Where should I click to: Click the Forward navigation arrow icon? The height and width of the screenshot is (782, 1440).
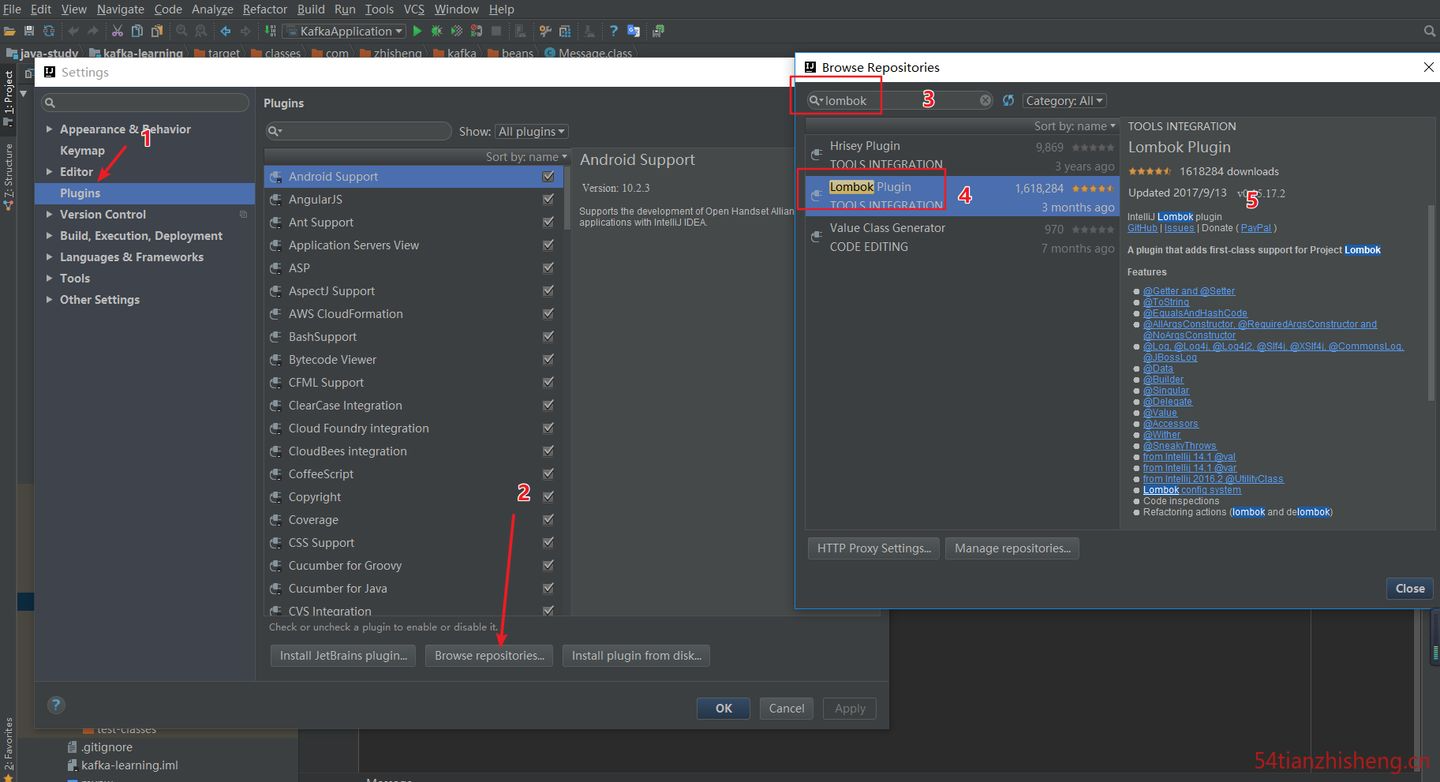click(245, 31)
